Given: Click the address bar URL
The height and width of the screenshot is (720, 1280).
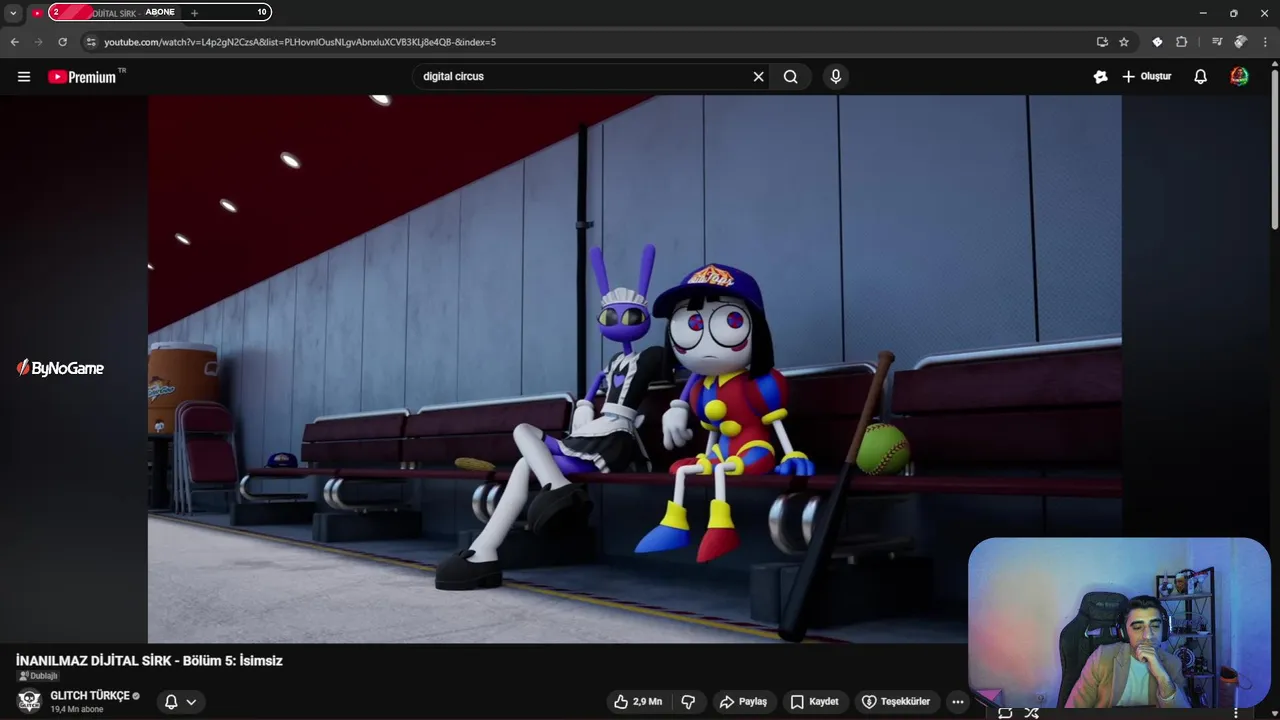Looking at the screenshot, I should 300,42.
